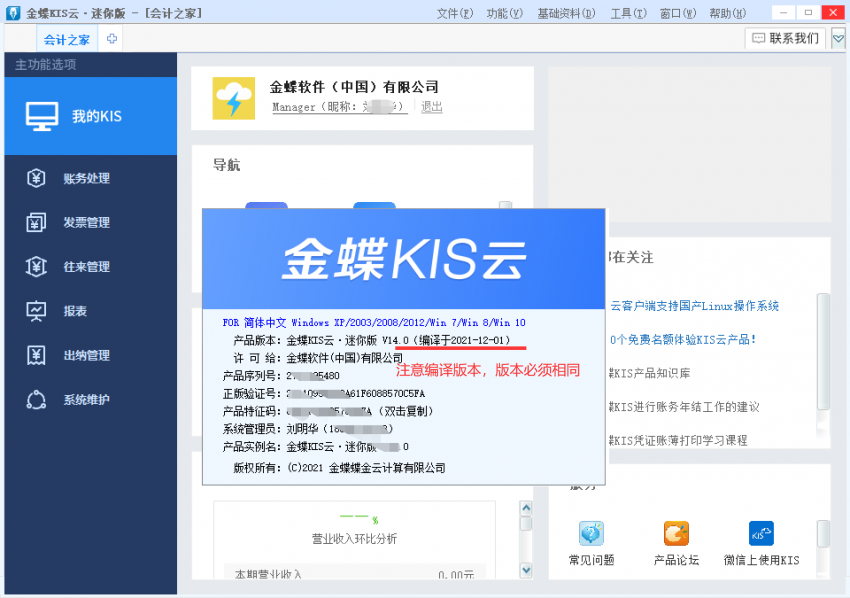Expand dropdown arrow beside 联系我们
Screen dimensions: 850x598
(x=838, y=39)
